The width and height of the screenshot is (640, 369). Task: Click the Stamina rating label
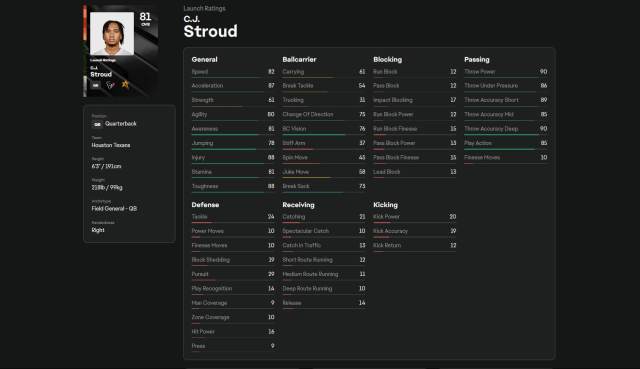(202, 172)
